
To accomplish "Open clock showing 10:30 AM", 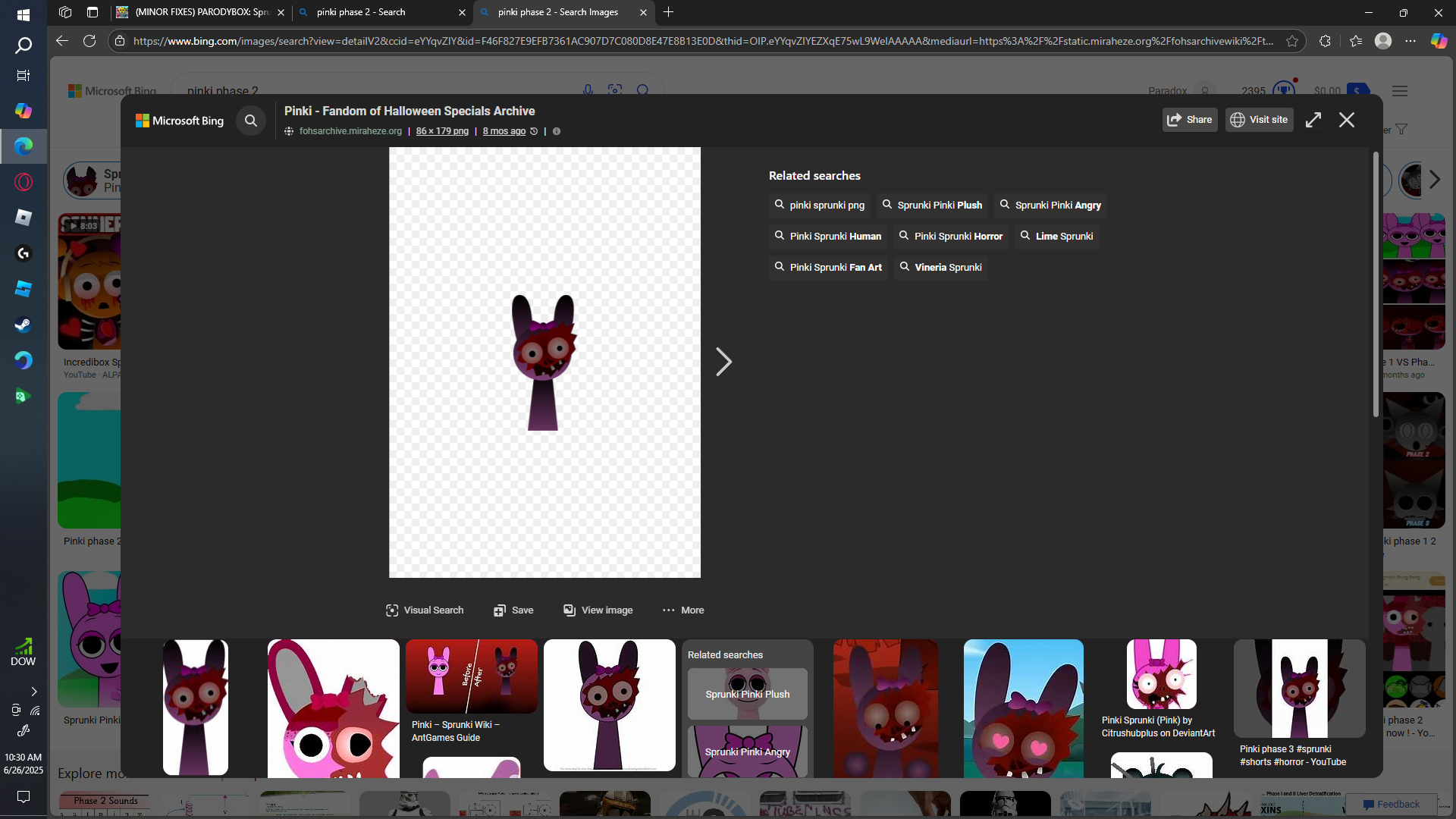I will coord(23,764).
